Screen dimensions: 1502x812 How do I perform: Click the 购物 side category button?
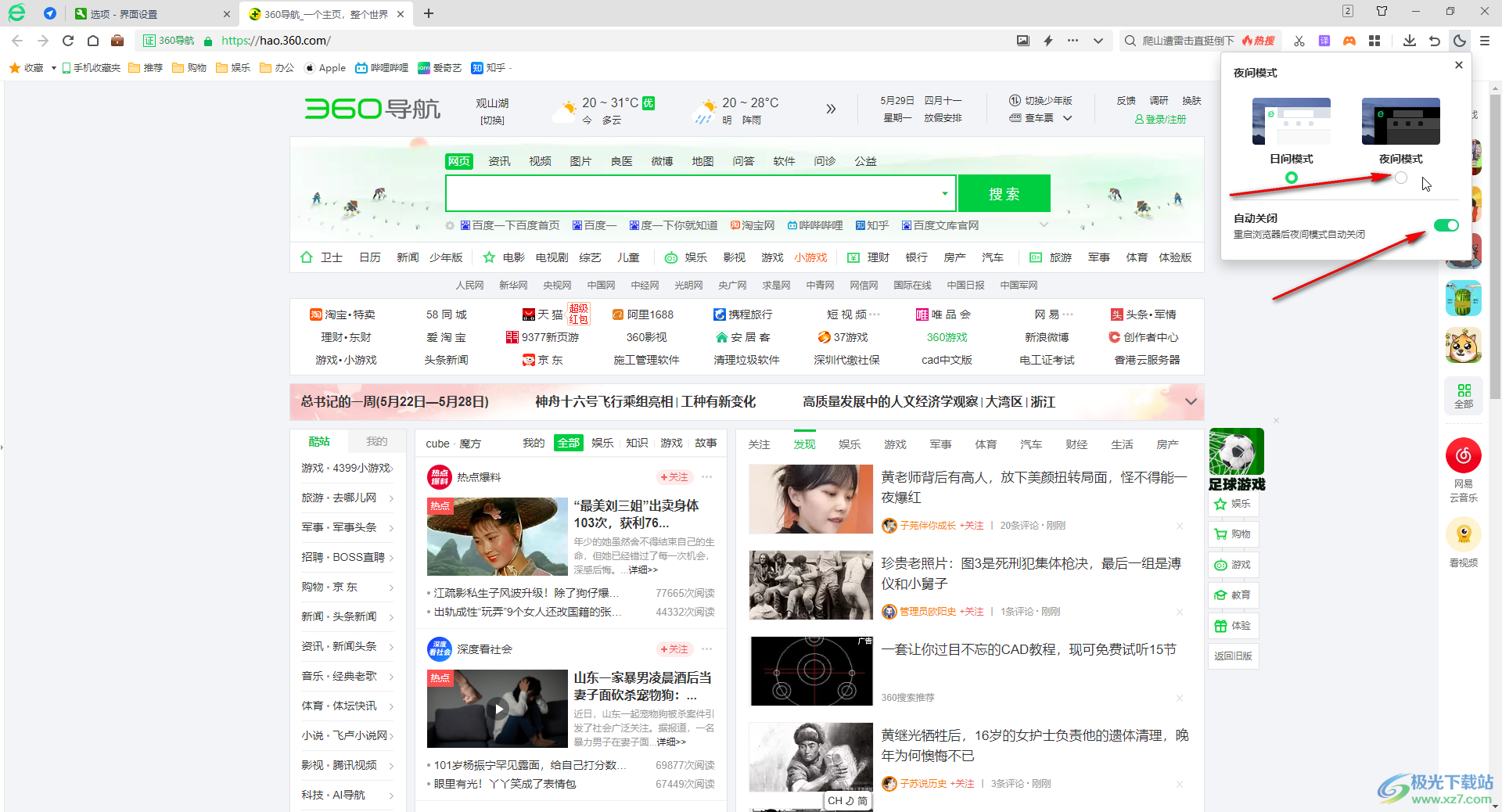coord(1233,534)
